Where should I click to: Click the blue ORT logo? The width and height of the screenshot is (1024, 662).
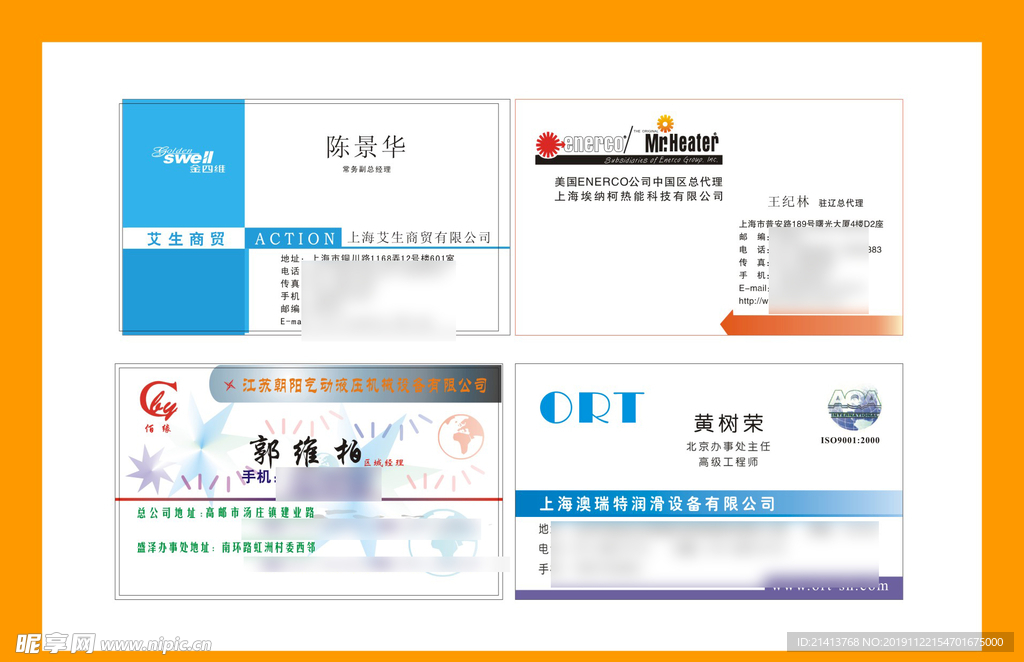(x=591, y=407)
